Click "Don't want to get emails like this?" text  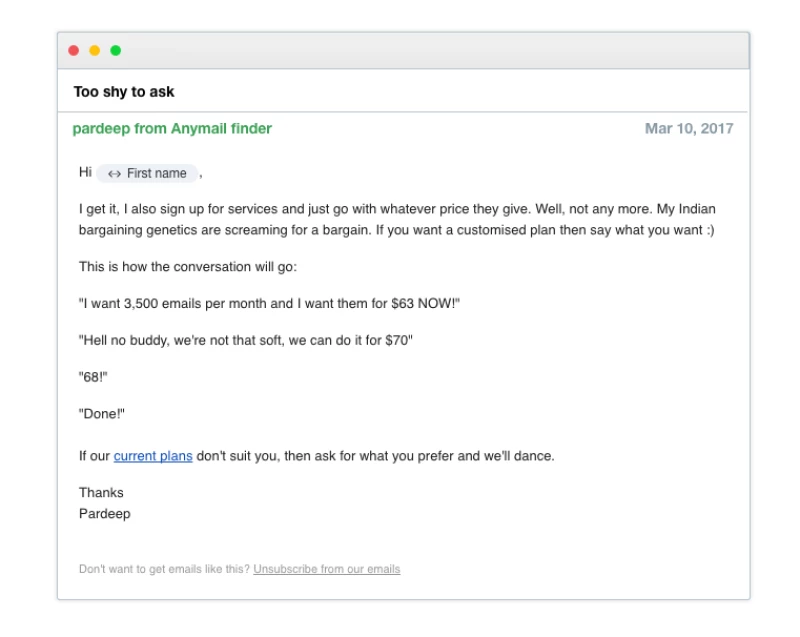(164, 569)
